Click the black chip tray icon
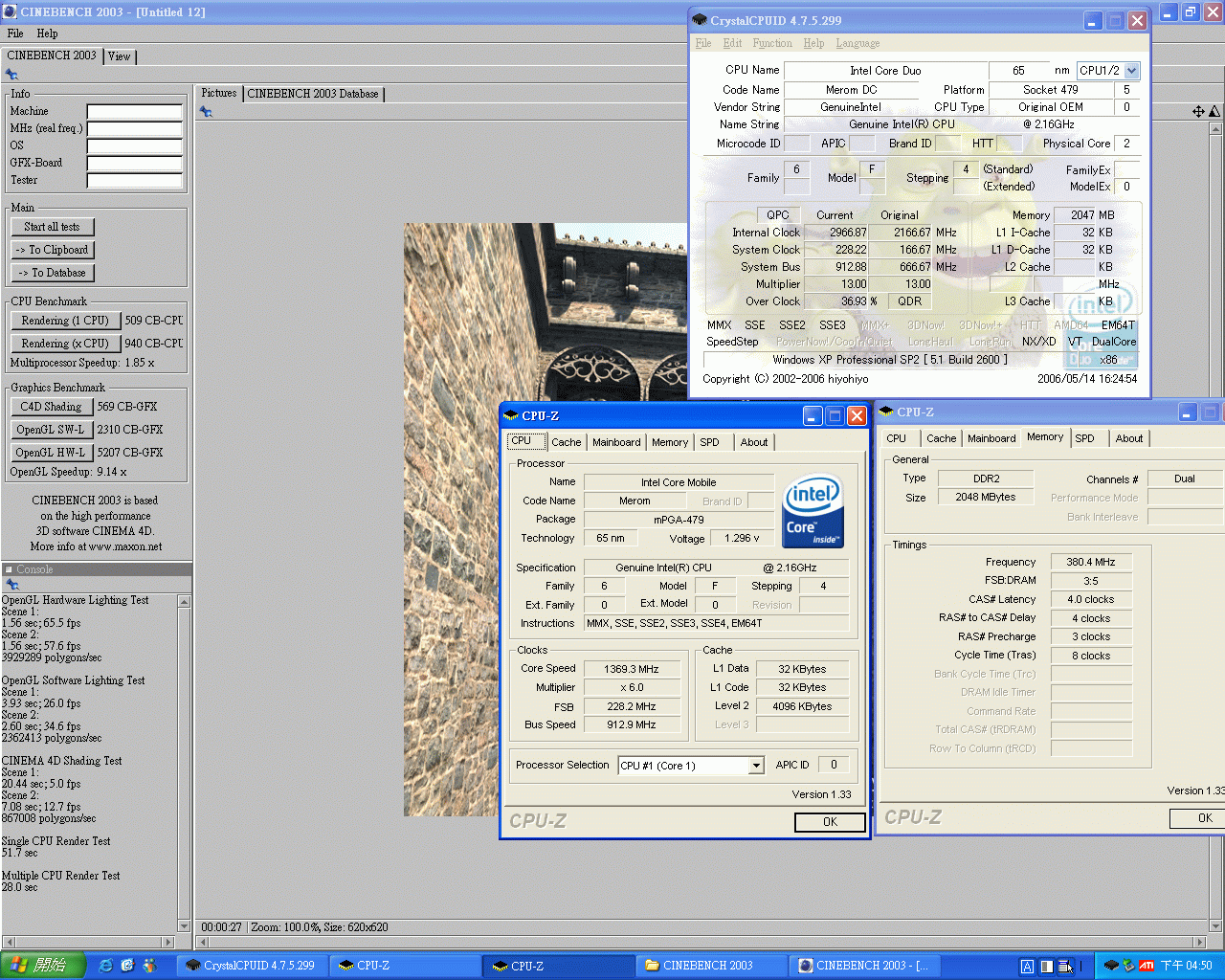Image resolution: width=1225 pixels, height=980 pixels. (1111, 966)
